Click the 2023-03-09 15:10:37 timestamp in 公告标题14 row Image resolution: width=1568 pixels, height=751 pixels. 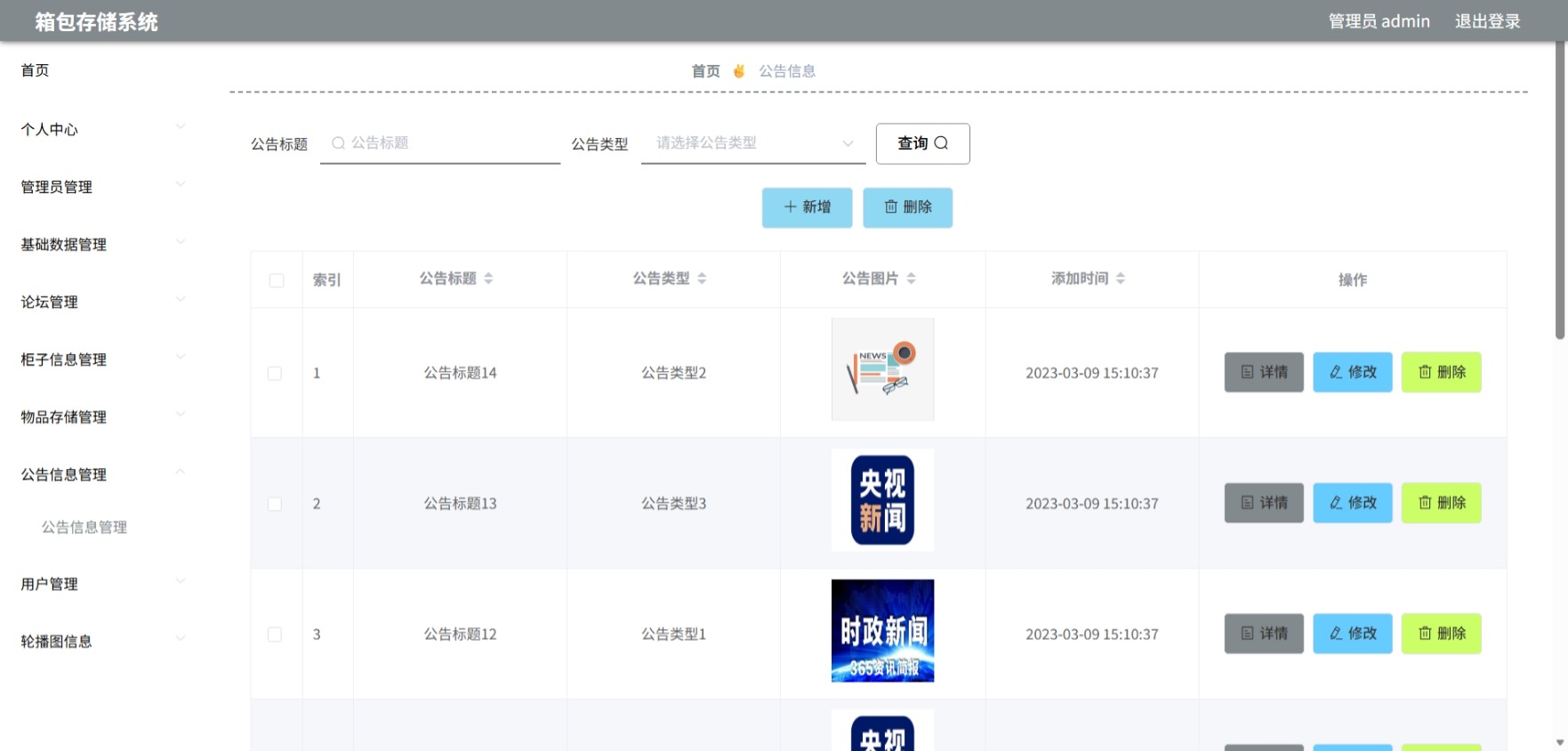tap(1091, 373)
